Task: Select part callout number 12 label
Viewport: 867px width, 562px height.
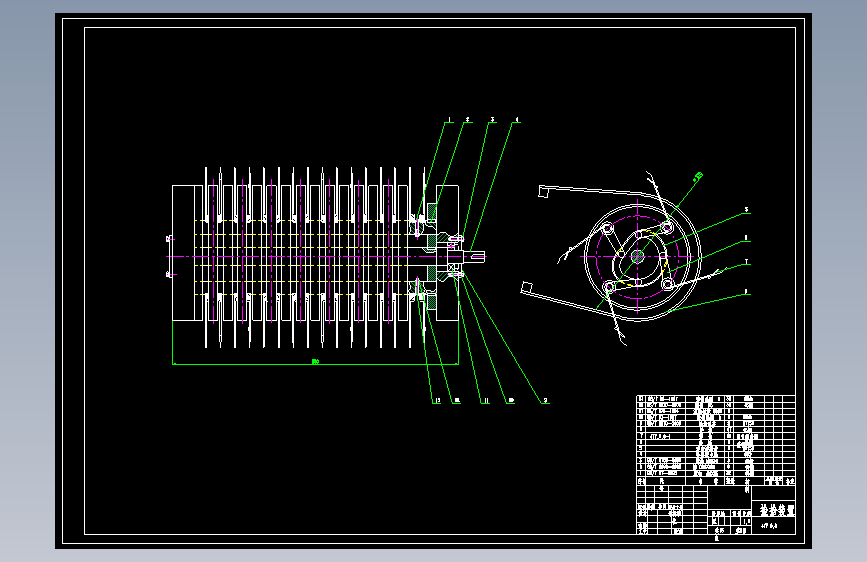Action: 457,400
